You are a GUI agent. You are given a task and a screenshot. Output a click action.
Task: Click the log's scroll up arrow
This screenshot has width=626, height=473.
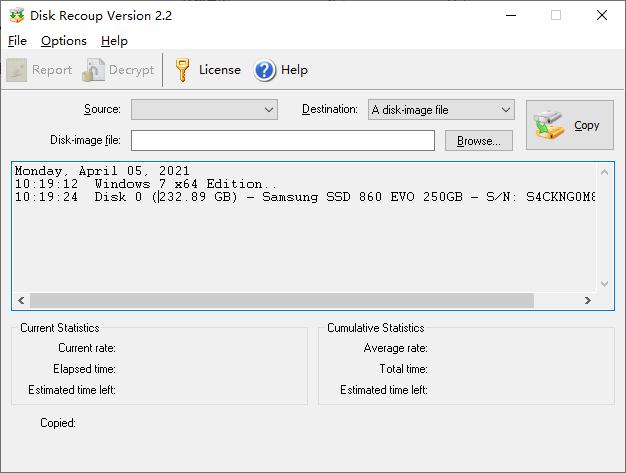coord(604,171)
